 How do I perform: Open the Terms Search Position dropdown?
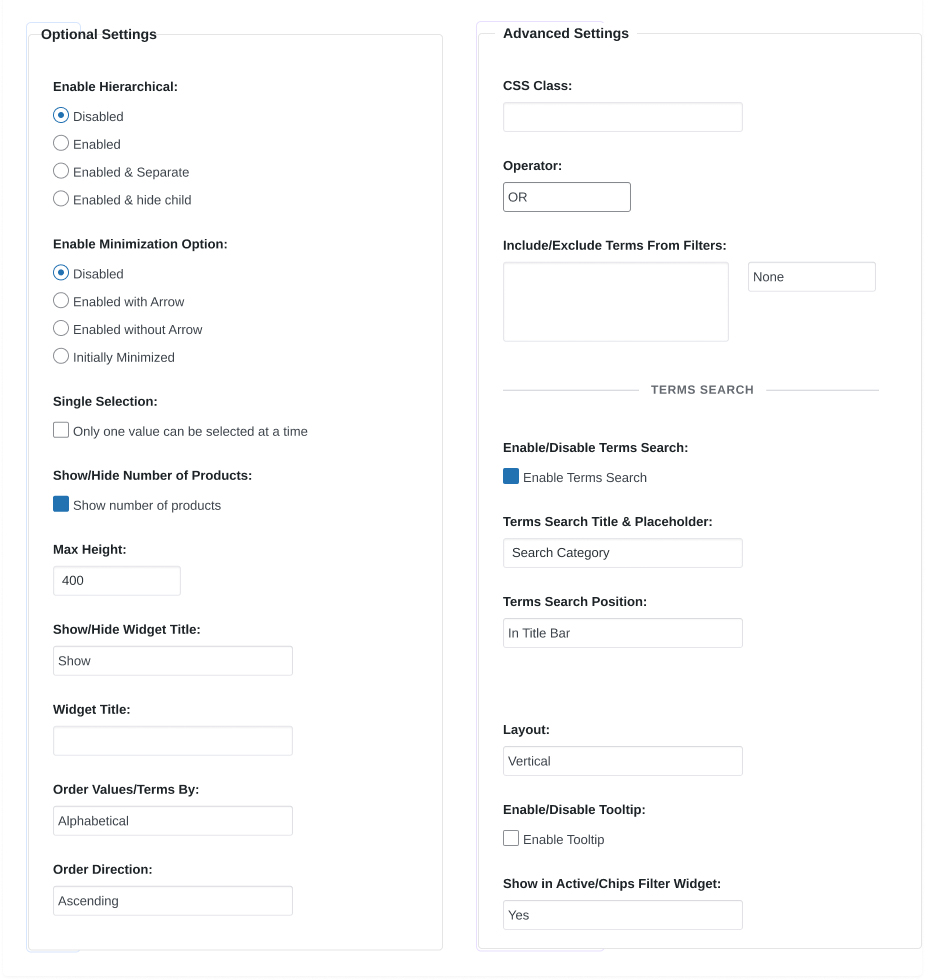click(622, 632)
